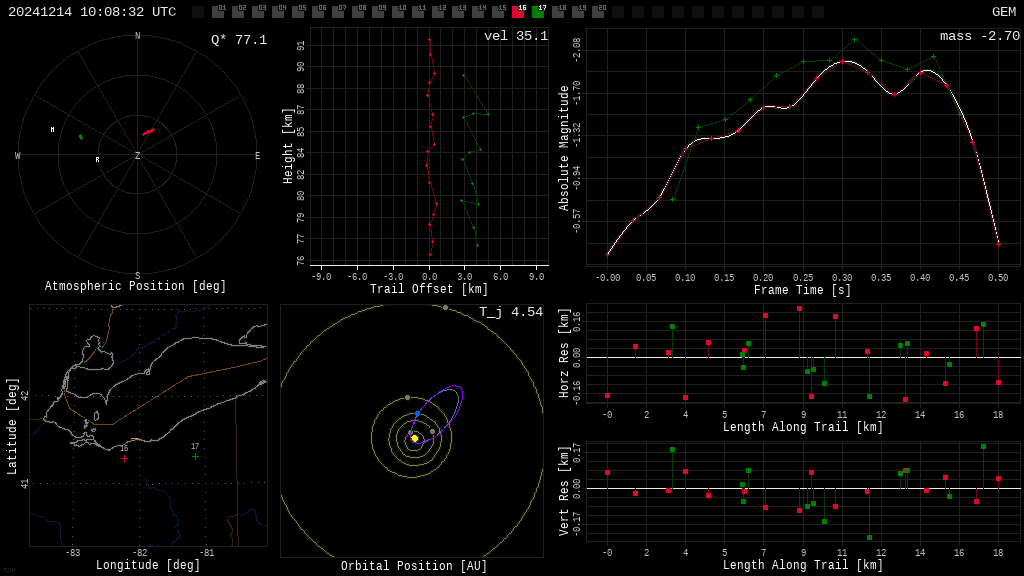Click station indicator 20 in top bar
This screenshot has width=1024, height=576.
point(598,11)
